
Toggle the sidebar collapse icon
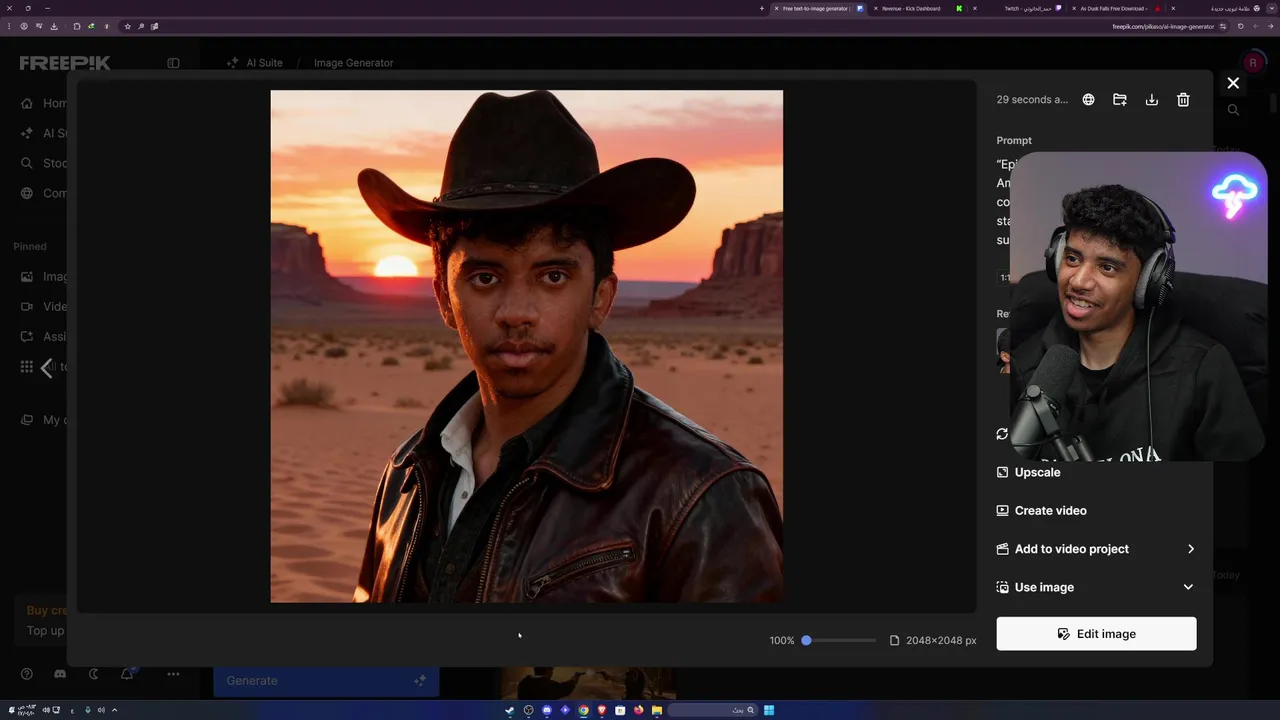(173, 63)
